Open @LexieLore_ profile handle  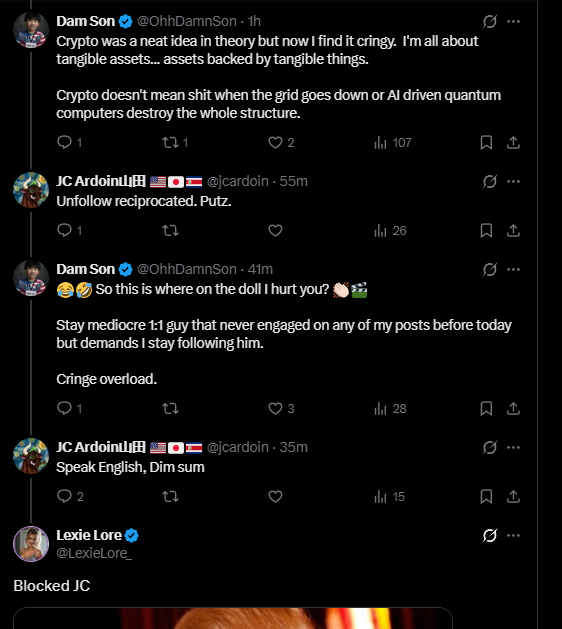click(x=94, y=553)
